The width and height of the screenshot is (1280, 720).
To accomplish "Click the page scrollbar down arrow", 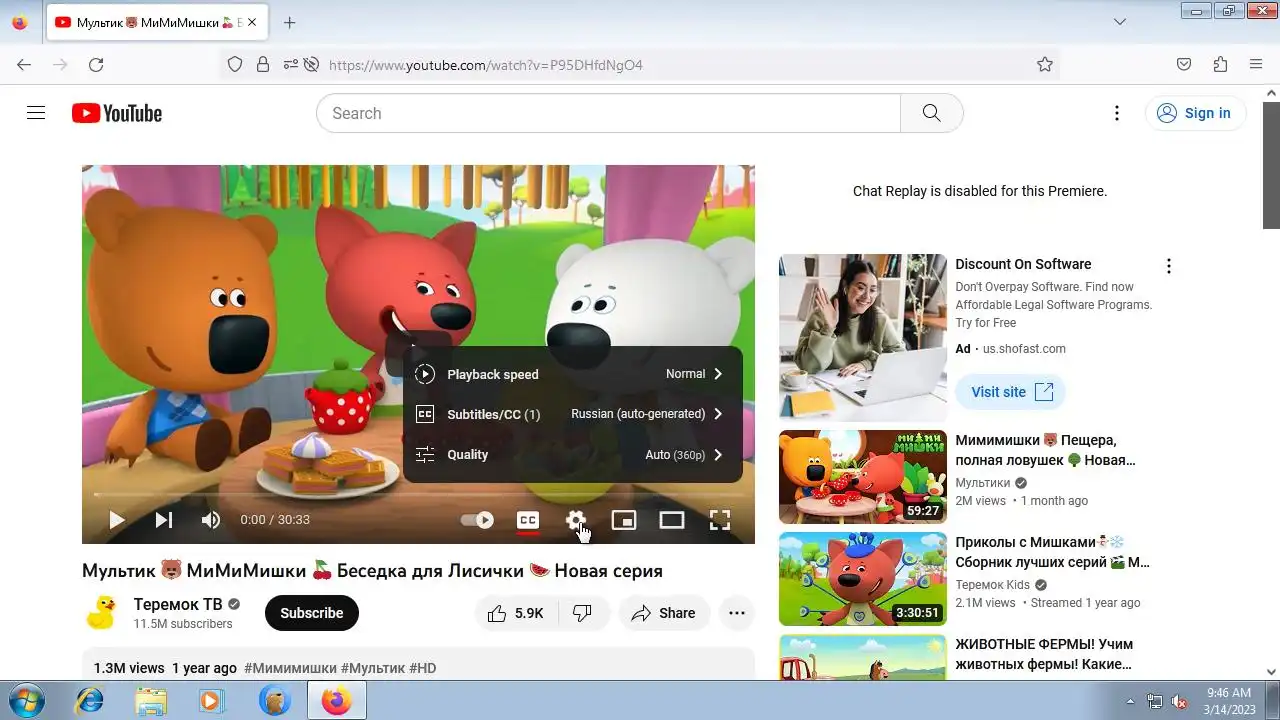I will [1271, 672].
